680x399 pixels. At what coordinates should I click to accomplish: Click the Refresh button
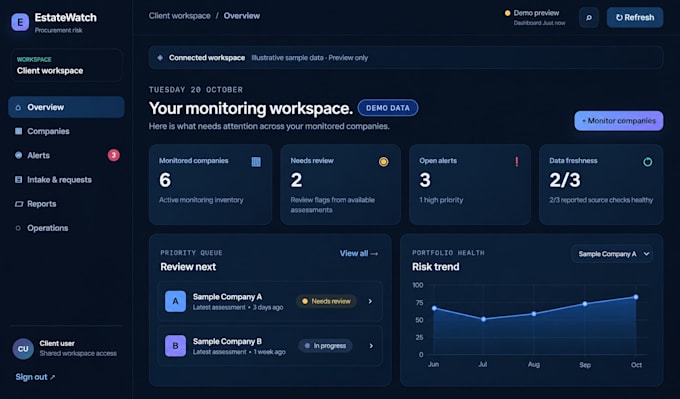point(635,17)
